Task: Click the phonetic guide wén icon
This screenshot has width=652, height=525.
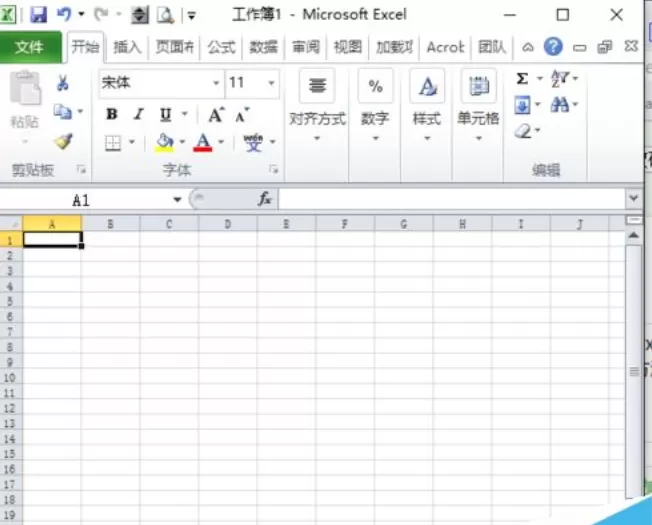Action: coord(253,143)
